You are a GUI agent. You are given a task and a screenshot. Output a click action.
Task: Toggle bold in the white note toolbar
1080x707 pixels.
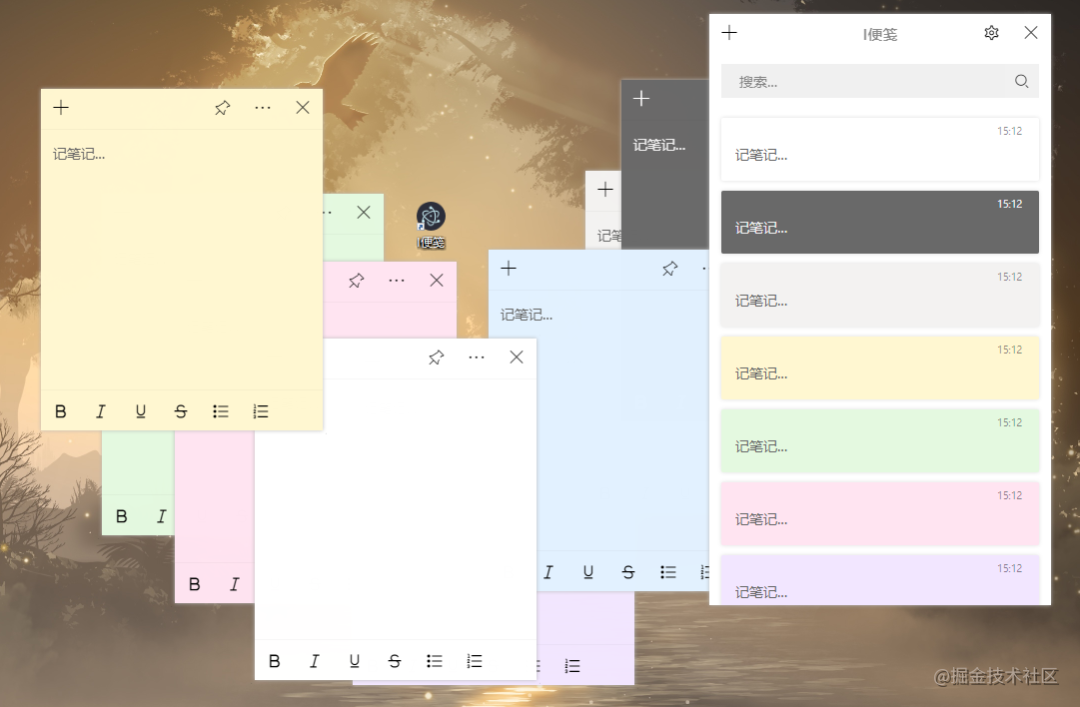click(x=274, y=661)
